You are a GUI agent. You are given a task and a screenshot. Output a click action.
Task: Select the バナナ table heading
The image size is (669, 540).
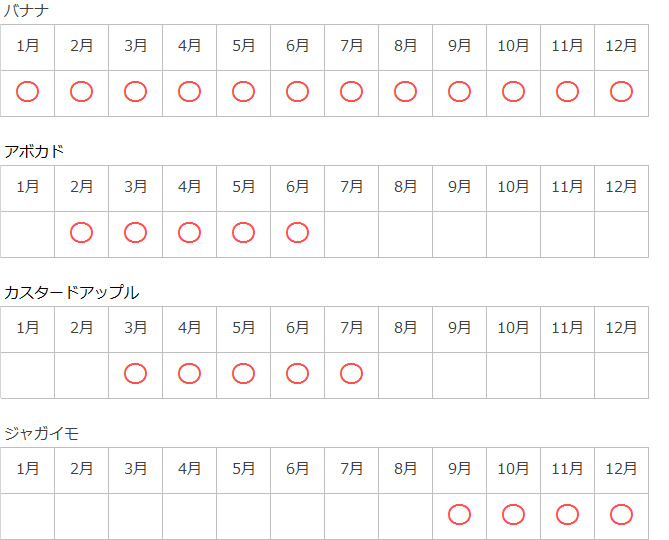tap(28, 11)
